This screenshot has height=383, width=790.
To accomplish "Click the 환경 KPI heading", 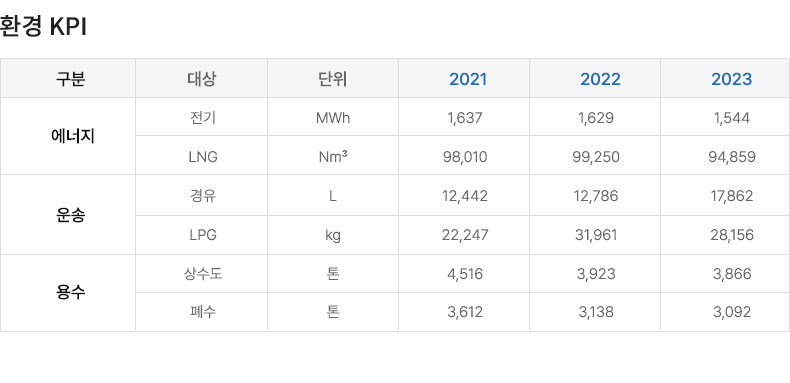I will coord(43,26).
